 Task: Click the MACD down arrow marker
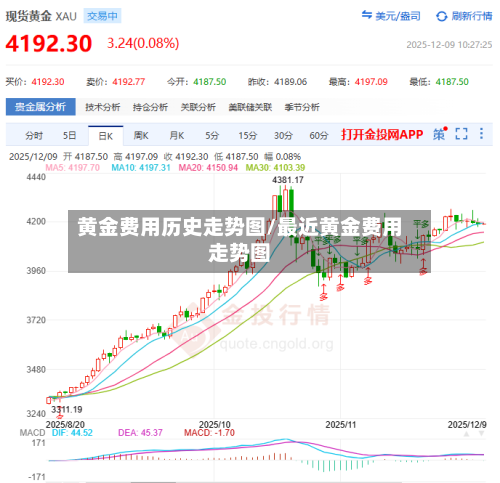pyautogui.click(x=482, y=434)
